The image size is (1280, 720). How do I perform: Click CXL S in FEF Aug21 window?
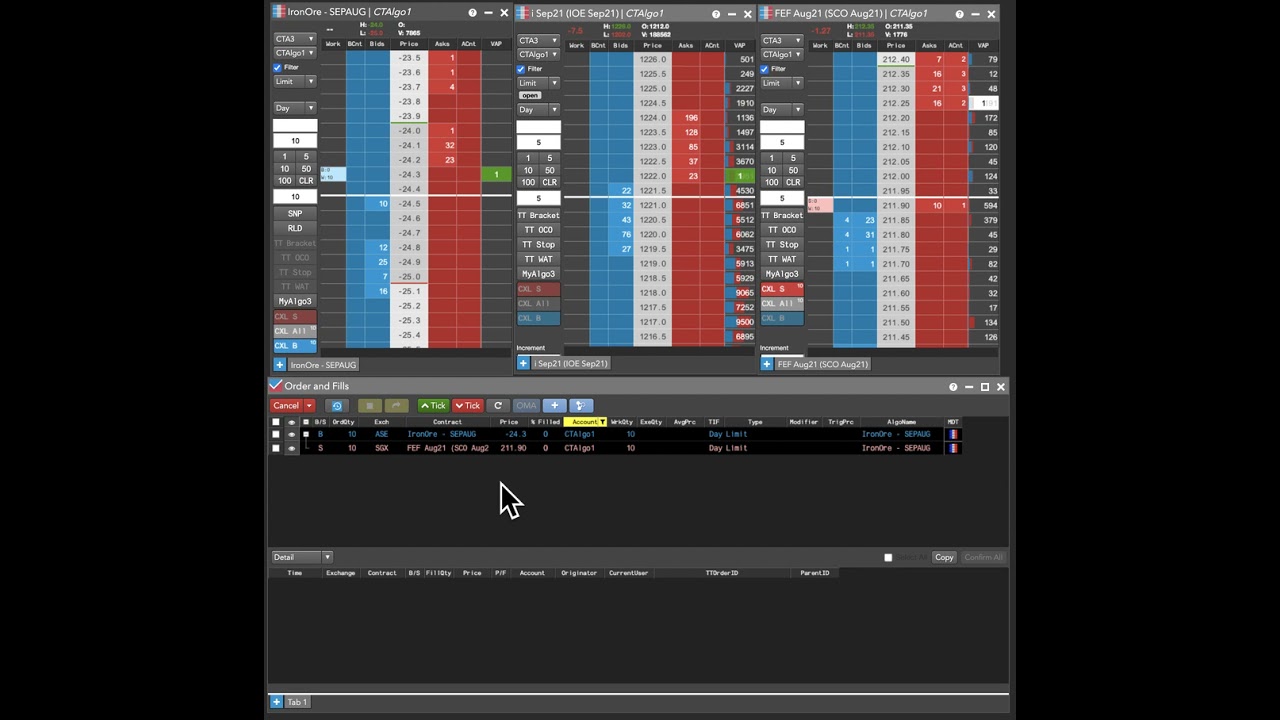(x=782, y=289)
